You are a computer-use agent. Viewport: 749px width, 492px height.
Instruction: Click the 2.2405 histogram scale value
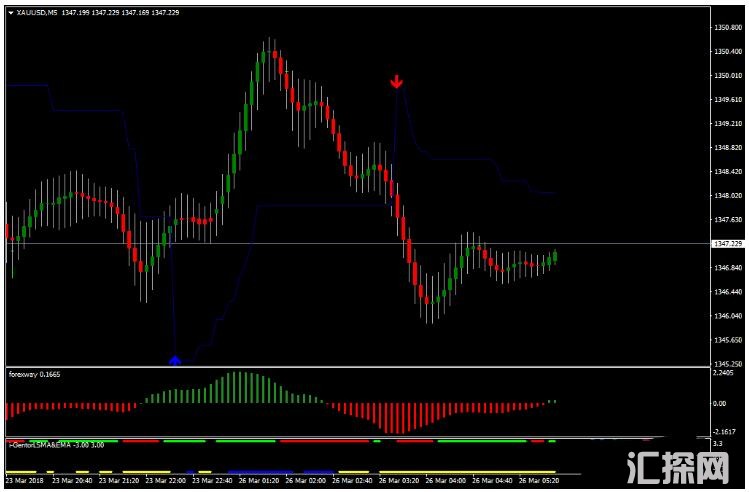(723, 373)
